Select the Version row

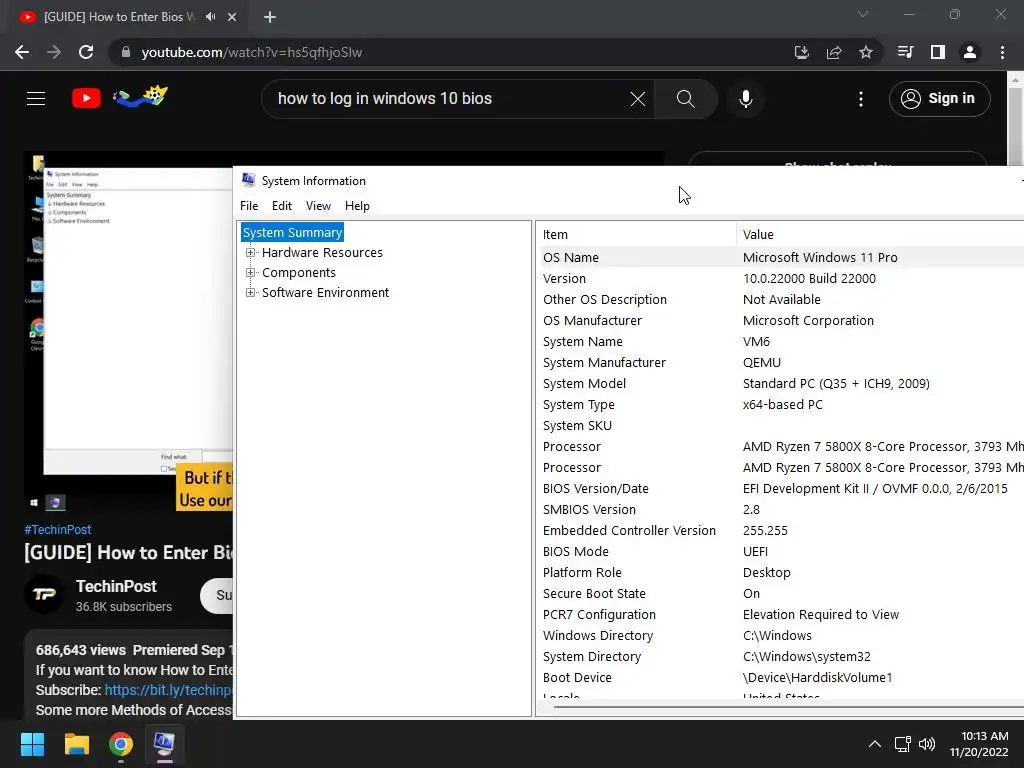click(780, 279)
